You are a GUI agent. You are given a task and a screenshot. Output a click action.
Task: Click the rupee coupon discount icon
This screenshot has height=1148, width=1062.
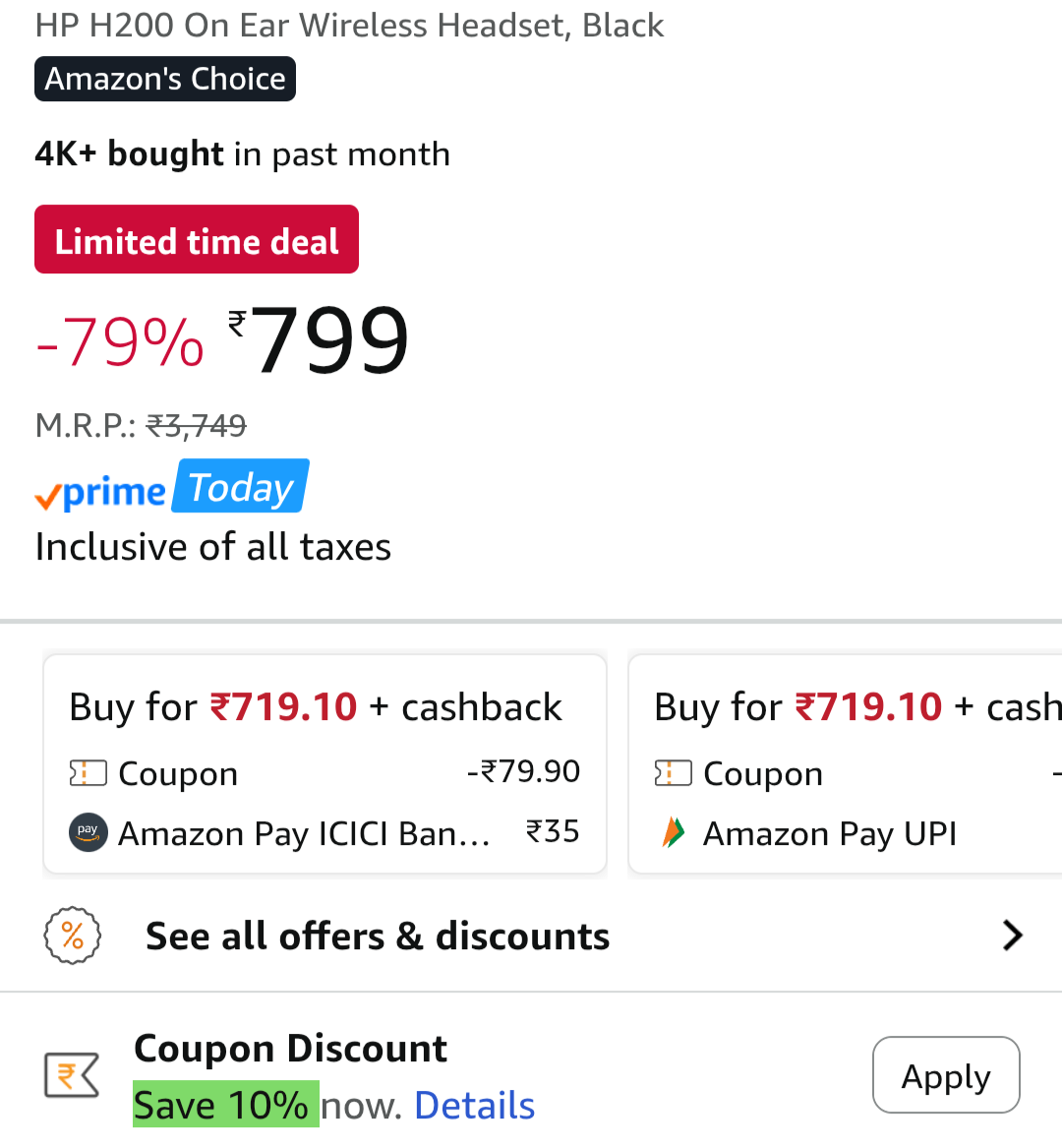(72, 1074)
